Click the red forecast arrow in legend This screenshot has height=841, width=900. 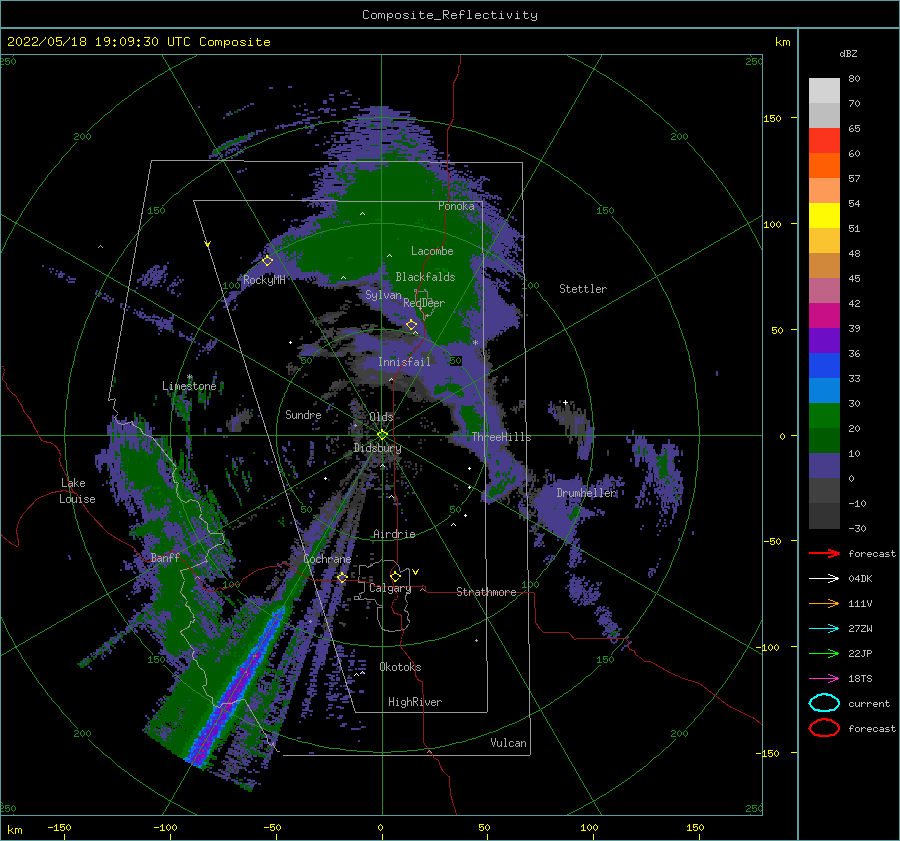click(x=824, y=553)
